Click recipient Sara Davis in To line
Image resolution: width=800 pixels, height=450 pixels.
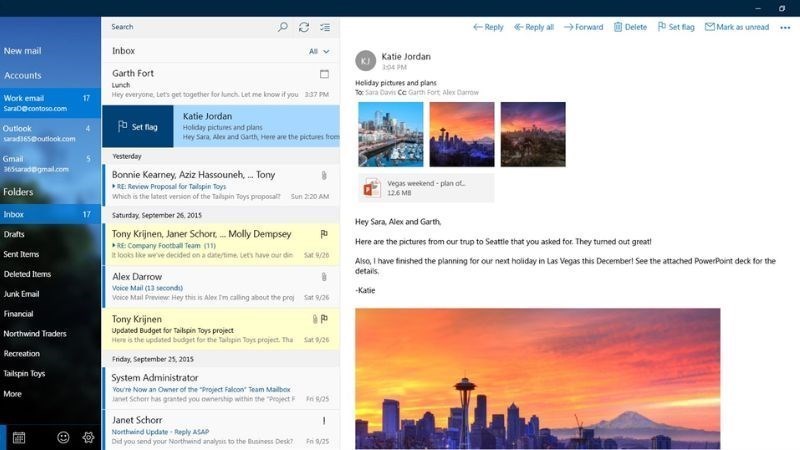[x=381, y=92]
